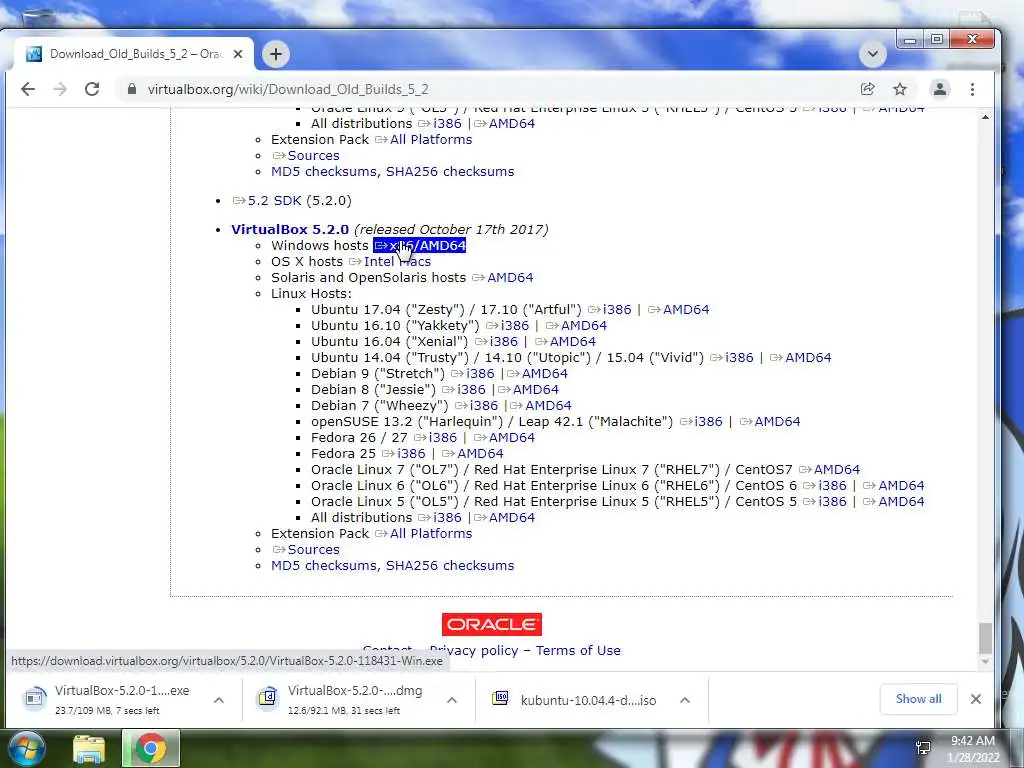1024x768 pixels.
Task: Open the Terms of Use link
Action: (x=578, y=650)
